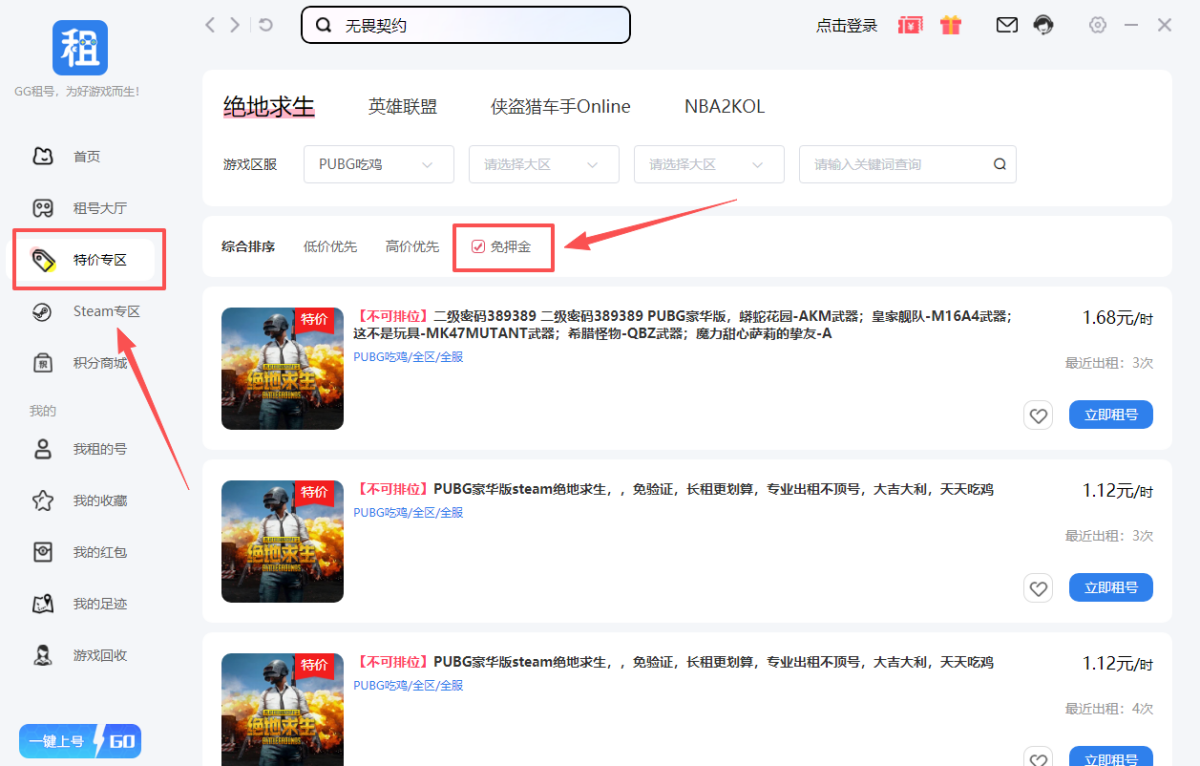The width and height of the screenshot is (1200, 766).
Task: Open the mail messages icon
Action: coord(1007,25)
